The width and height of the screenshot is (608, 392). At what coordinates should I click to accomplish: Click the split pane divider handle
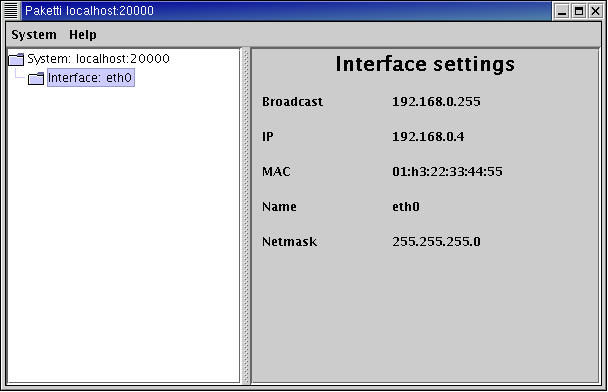tap(246, 216)
